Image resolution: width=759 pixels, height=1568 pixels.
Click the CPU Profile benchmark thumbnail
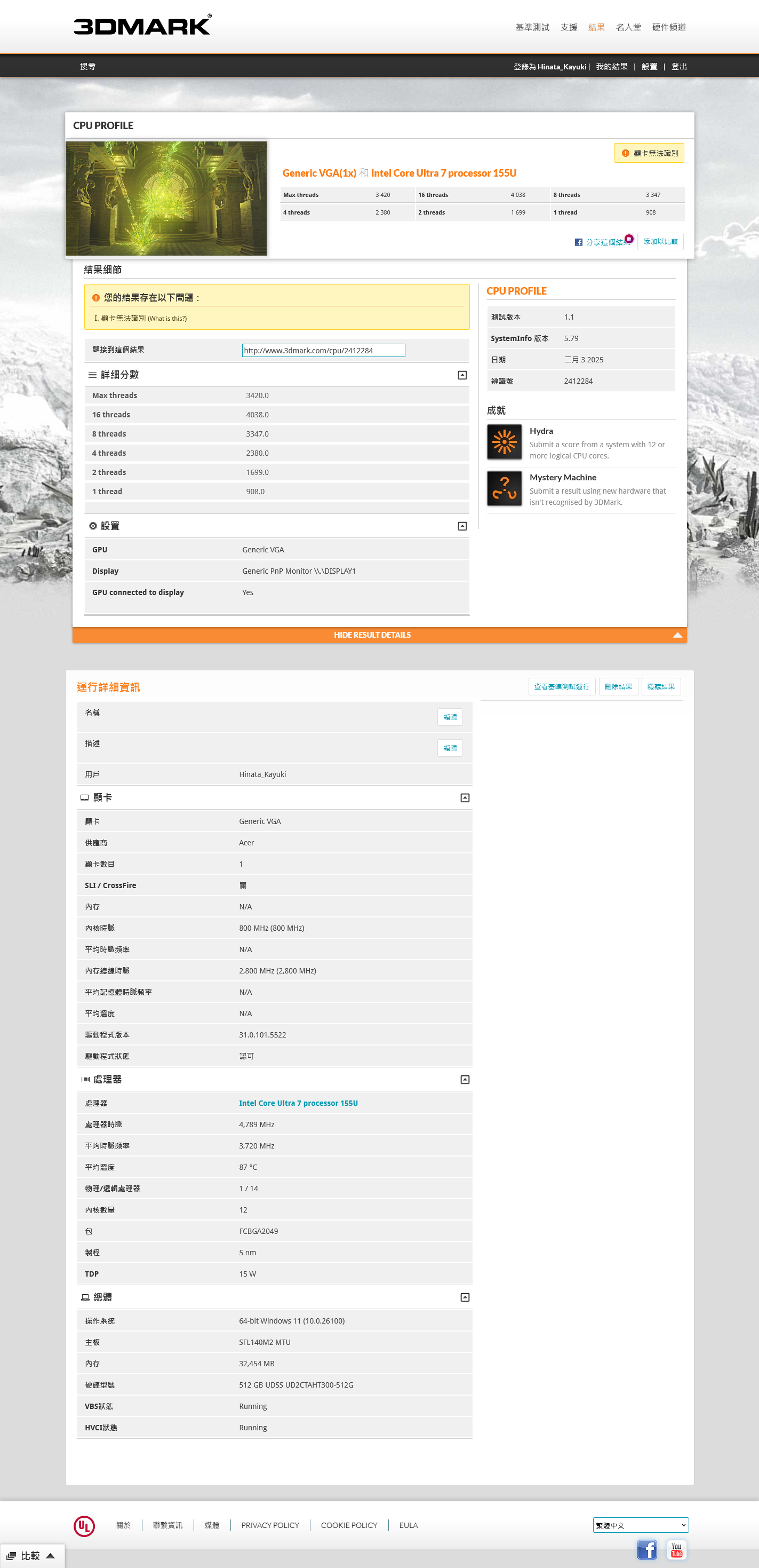click(x=166, y=199)
